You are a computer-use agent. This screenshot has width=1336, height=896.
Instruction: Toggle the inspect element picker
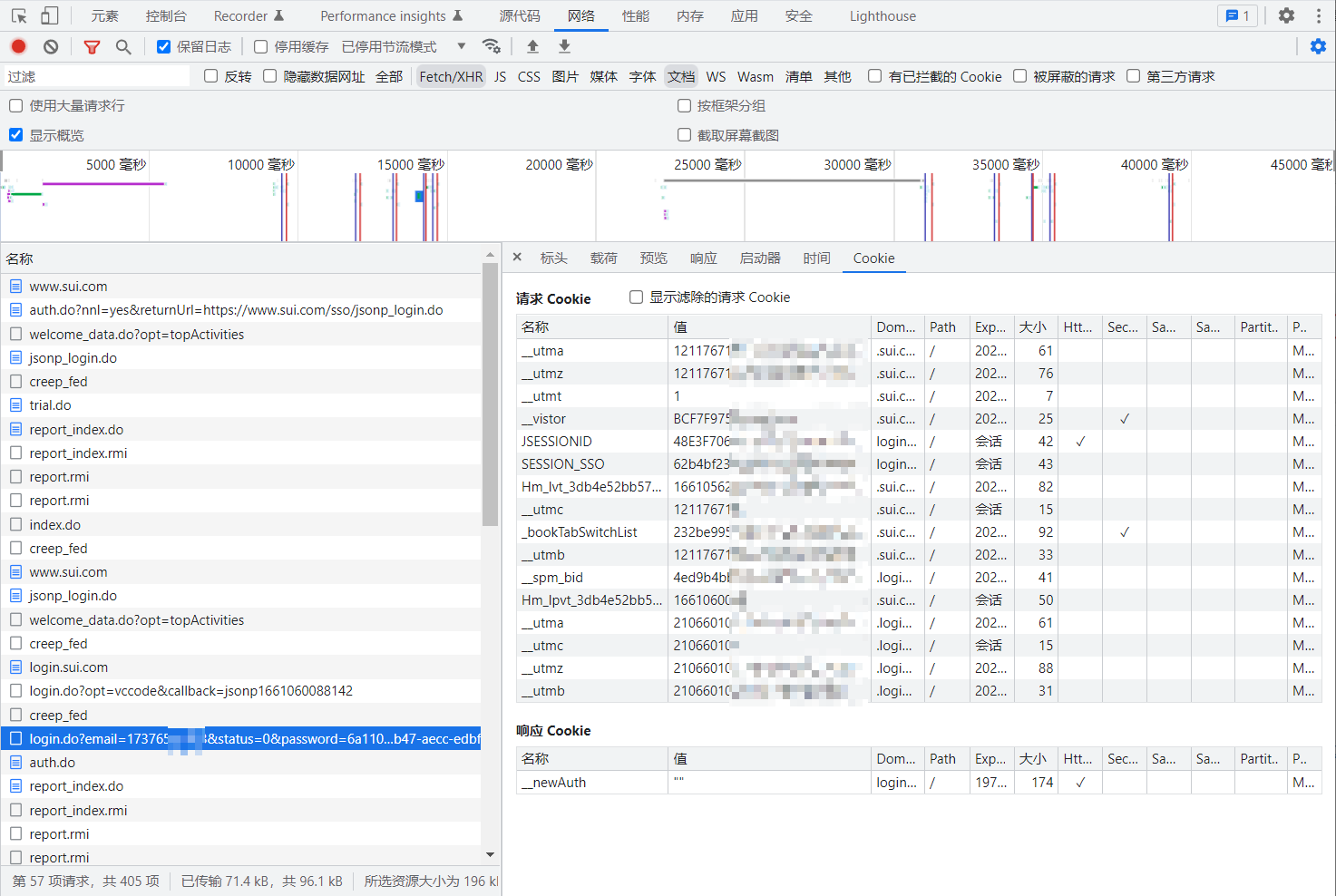point(19,15)
